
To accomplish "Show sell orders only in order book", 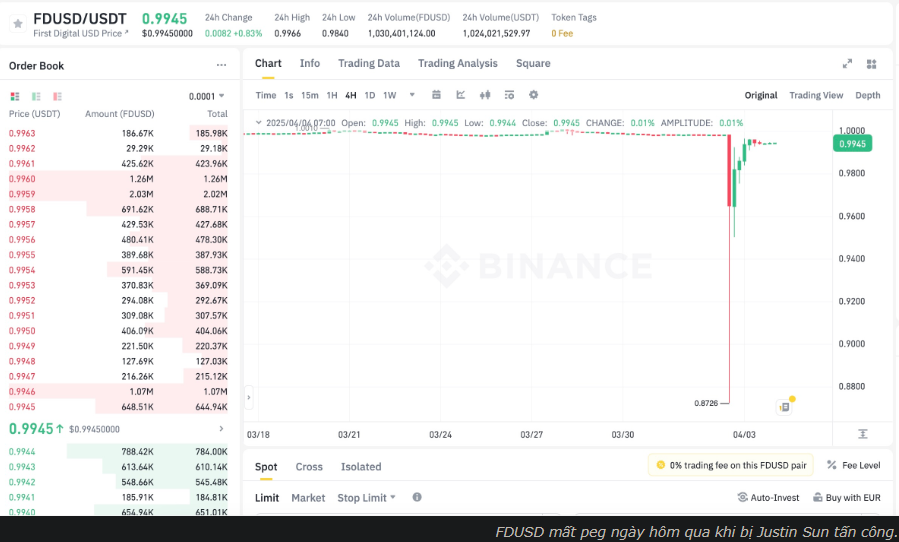I will click(x=57, y=96).
